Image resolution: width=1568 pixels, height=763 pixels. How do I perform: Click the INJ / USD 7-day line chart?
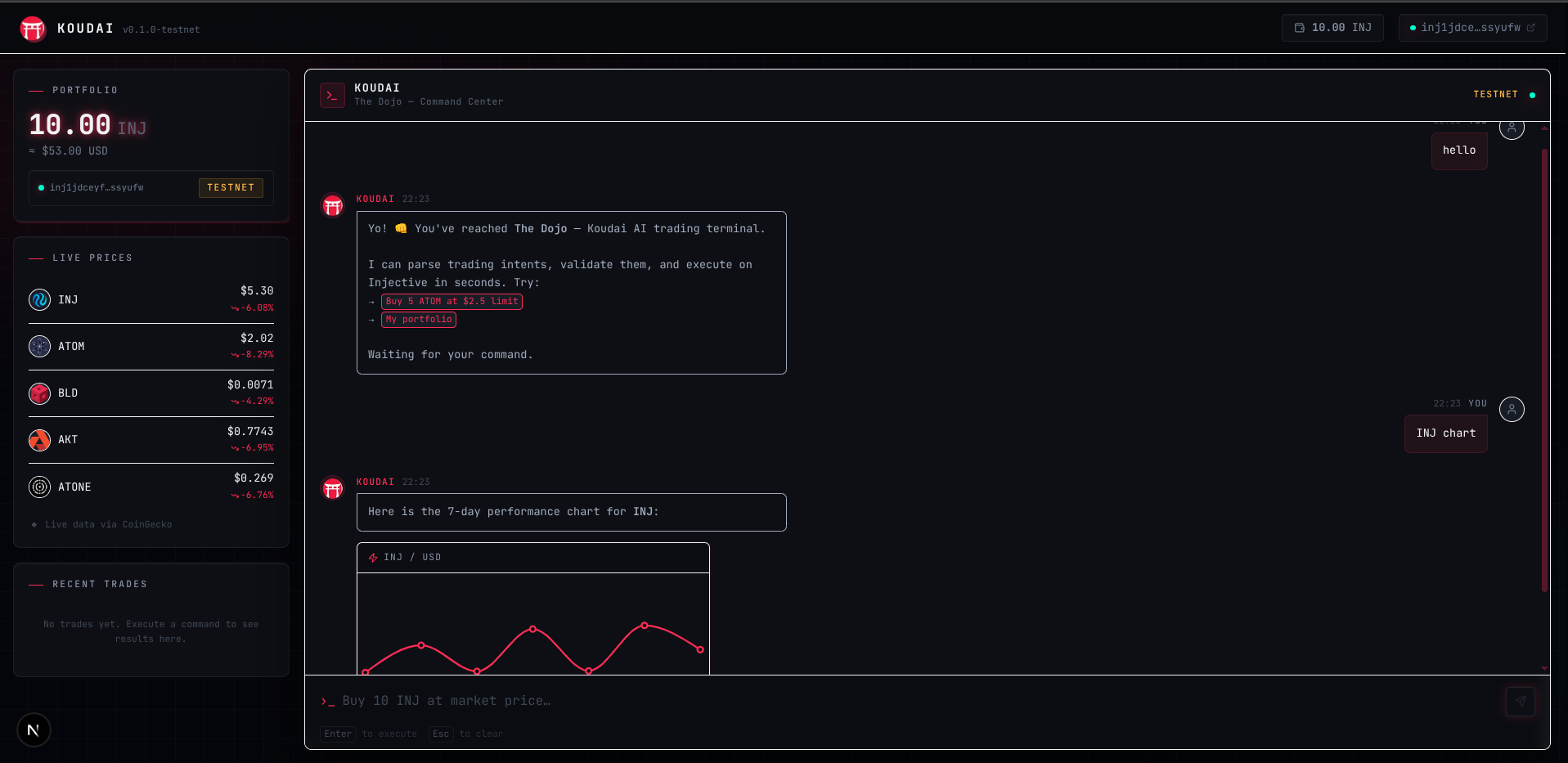[533, 624]
